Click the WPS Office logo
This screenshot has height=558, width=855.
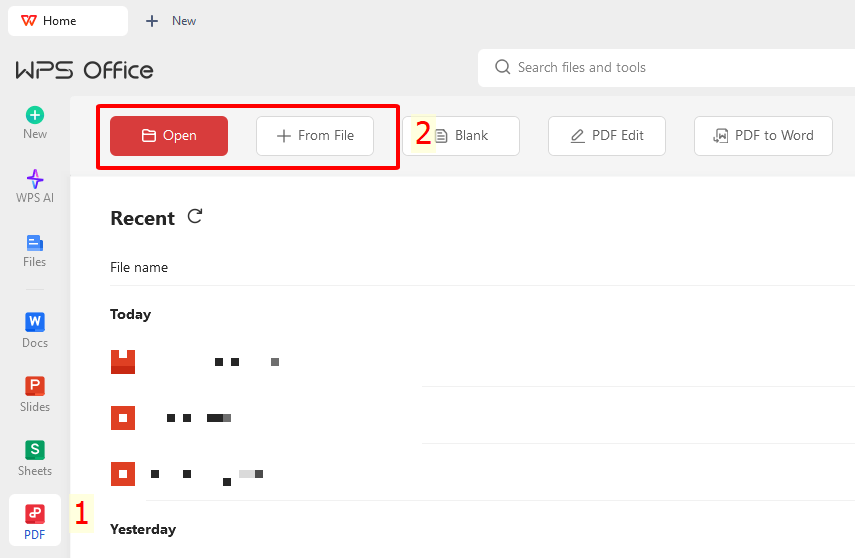(x=85, y=70)
